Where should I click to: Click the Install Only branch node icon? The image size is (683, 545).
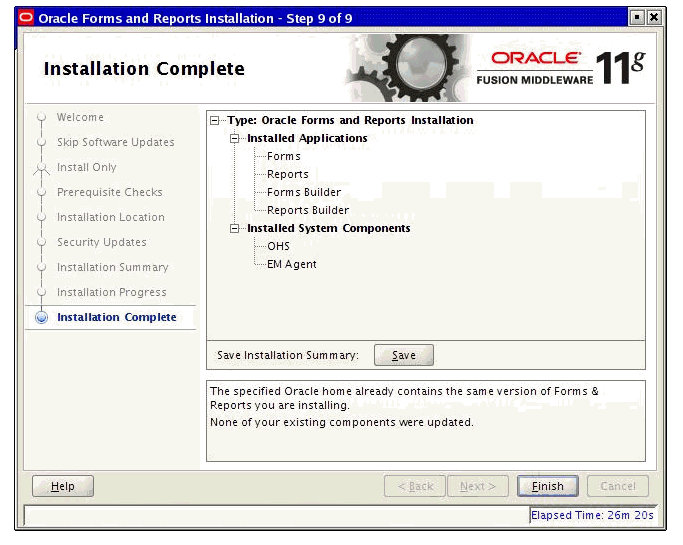point(41,169)
